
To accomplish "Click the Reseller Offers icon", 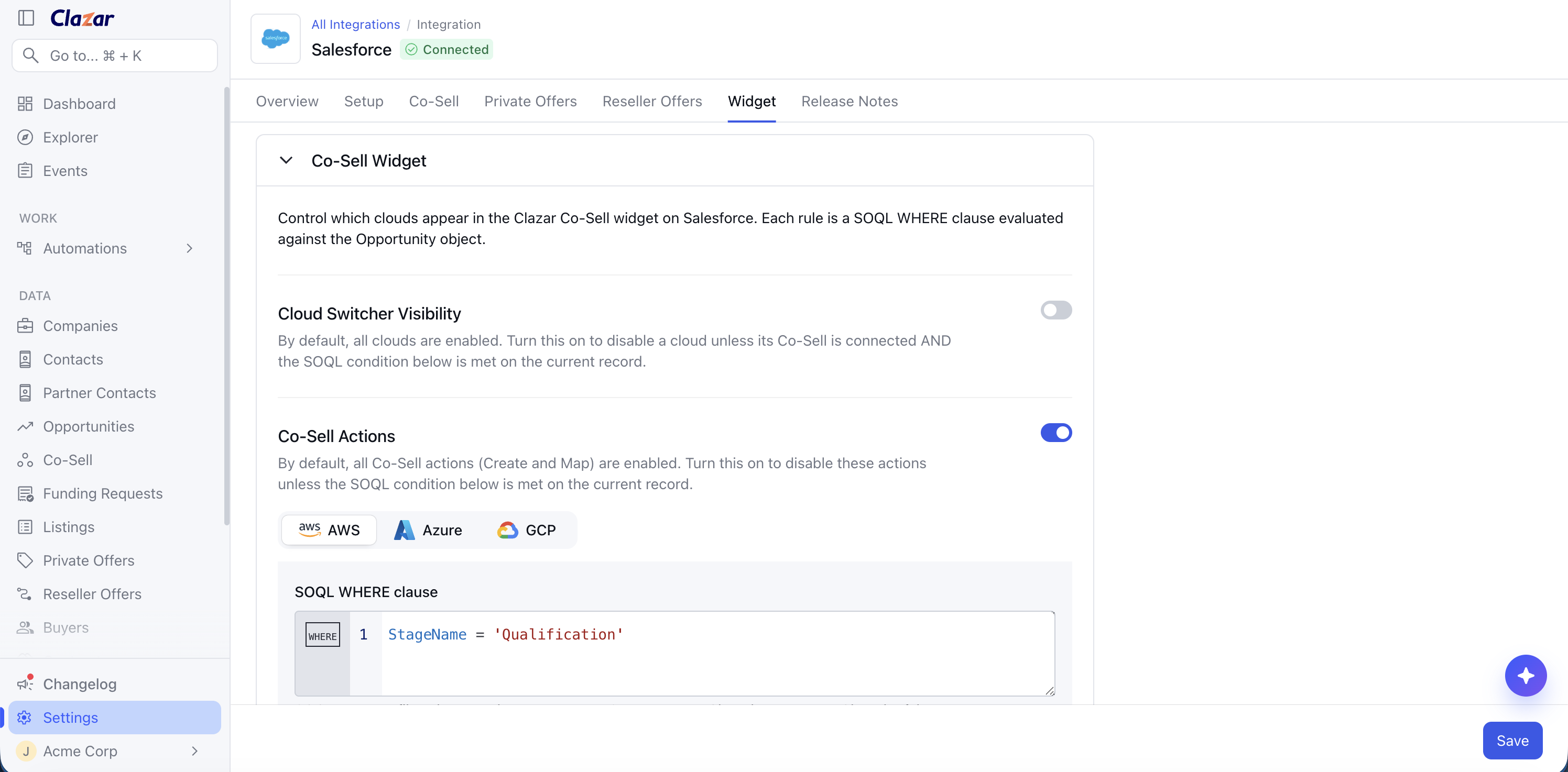I will click(x=25, y=593).
